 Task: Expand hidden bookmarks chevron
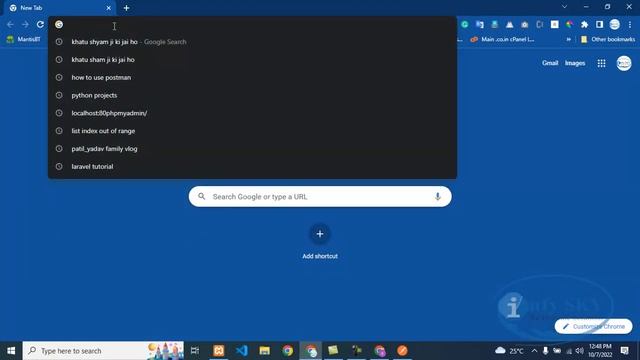point(569,39)
